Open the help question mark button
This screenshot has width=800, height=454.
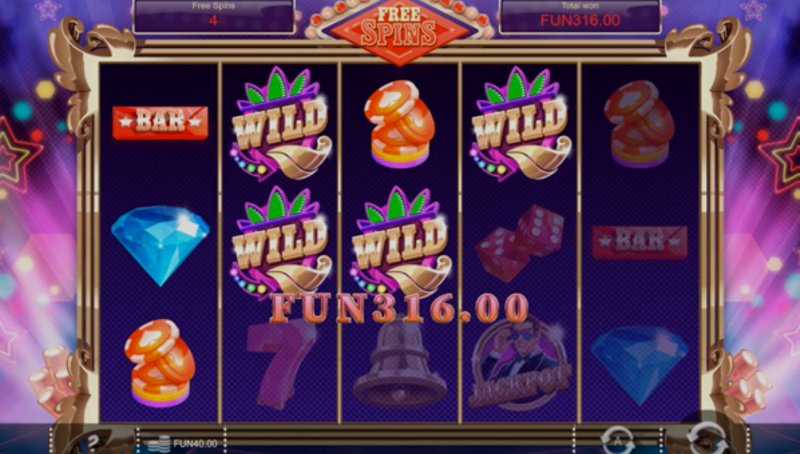pos(93,442)
